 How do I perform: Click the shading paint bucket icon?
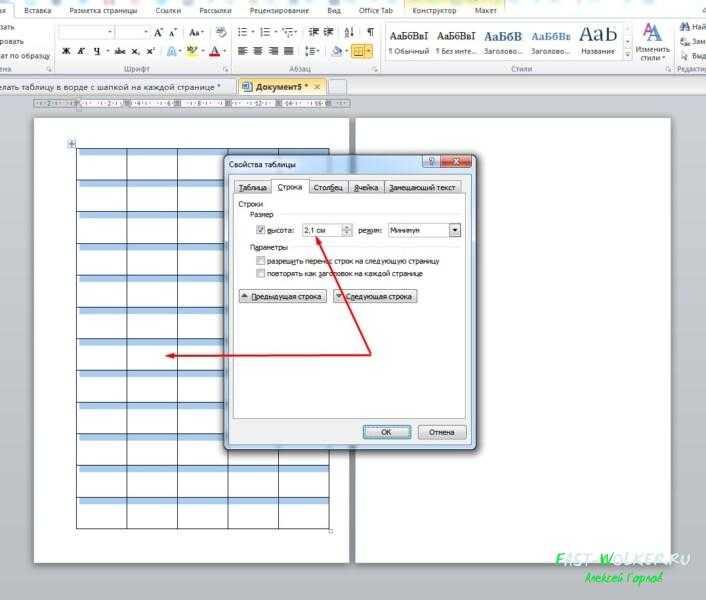337,51
